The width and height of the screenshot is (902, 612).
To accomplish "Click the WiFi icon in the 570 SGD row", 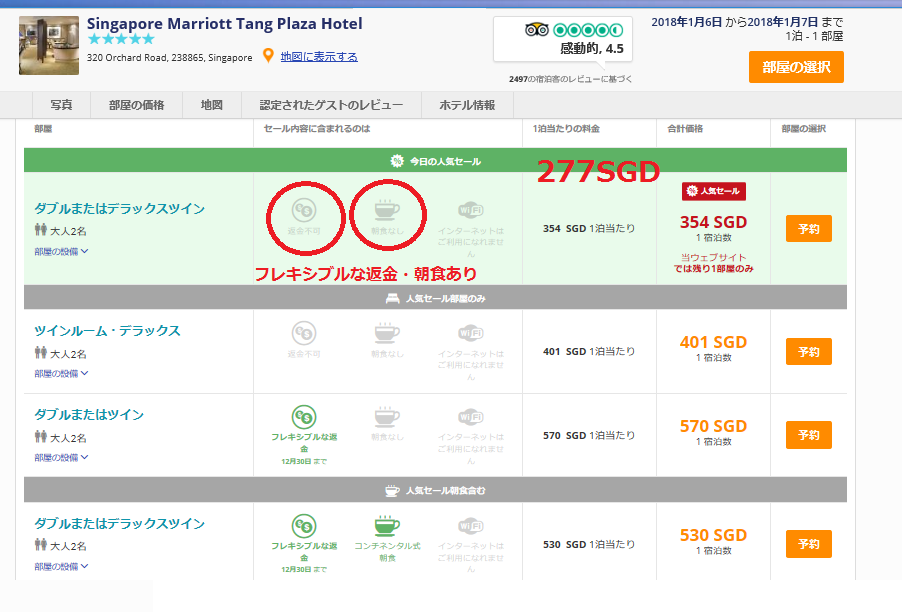I will [471, 417].
